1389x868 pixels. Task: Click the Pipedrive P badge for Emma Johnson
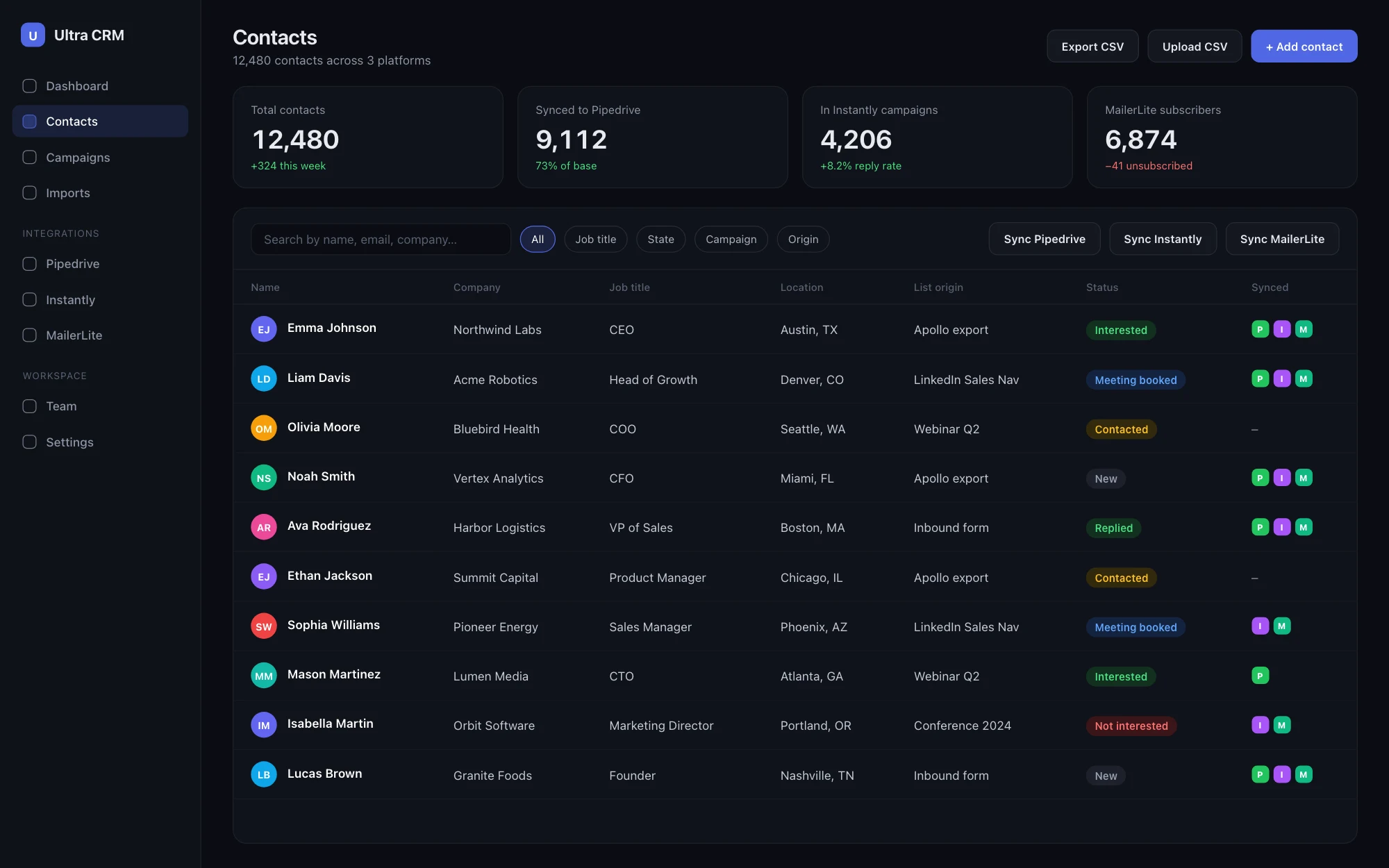coord(1260,329)
